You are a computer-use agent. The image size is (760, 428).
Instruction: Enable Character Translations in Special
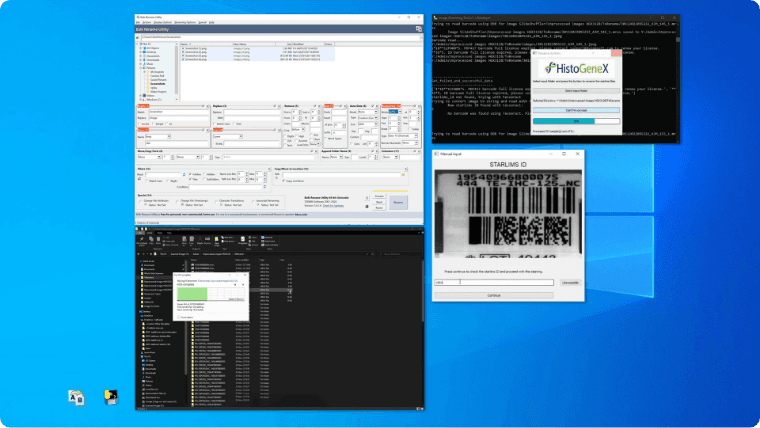[216, 202]
